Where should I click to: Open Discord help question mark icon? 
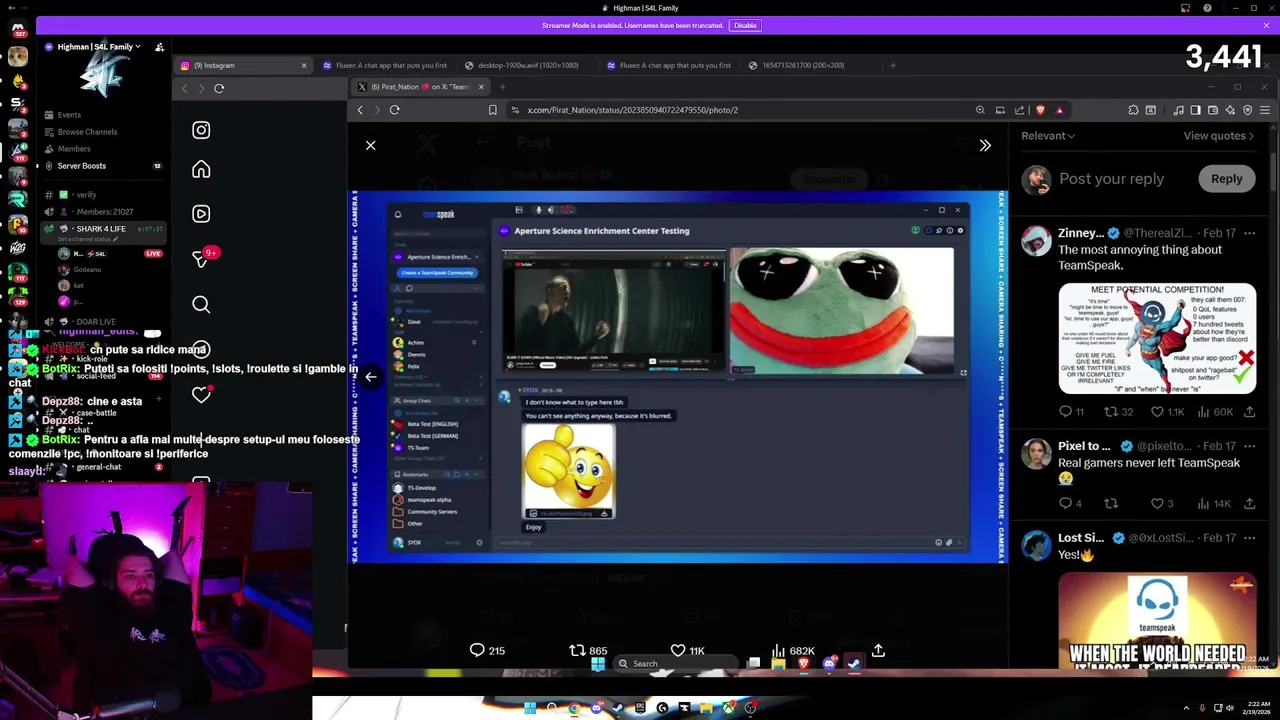coord(1208,8)
